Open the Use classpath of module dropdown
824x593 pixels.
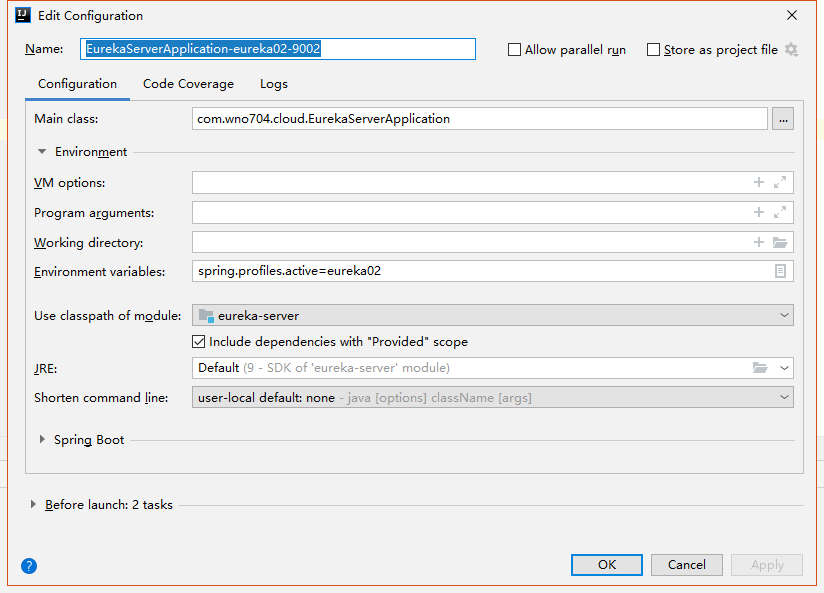click(492, 316)
